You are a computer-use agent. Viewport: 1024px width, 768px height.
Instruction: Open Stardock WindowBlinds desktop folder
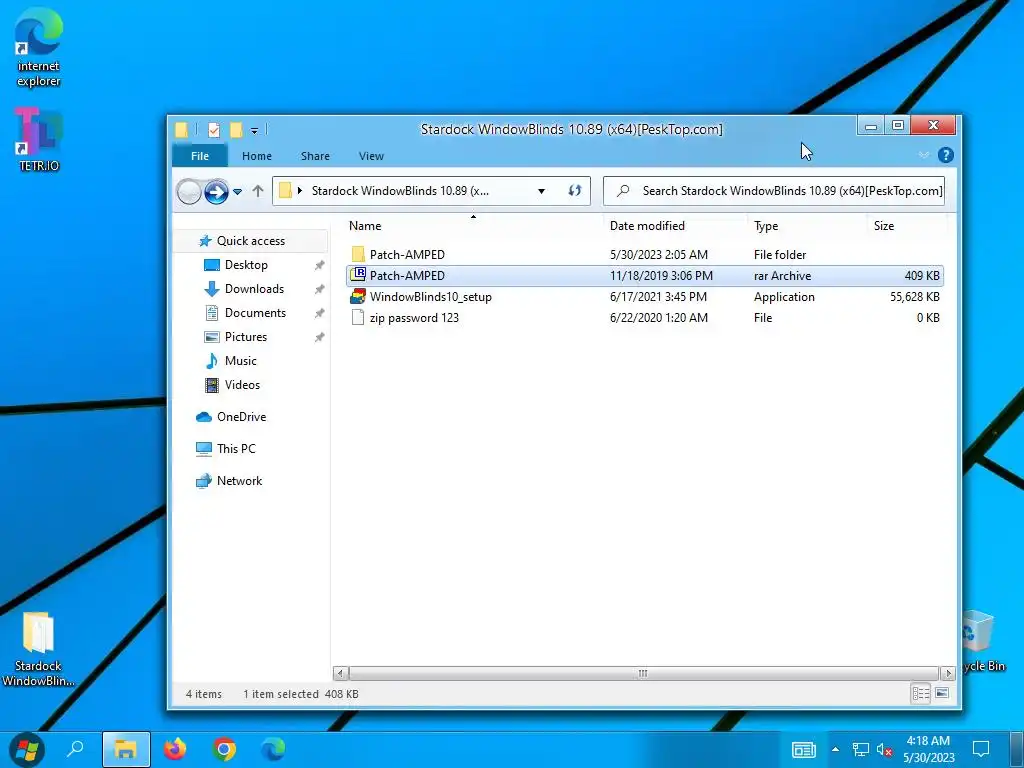(38, 648)
